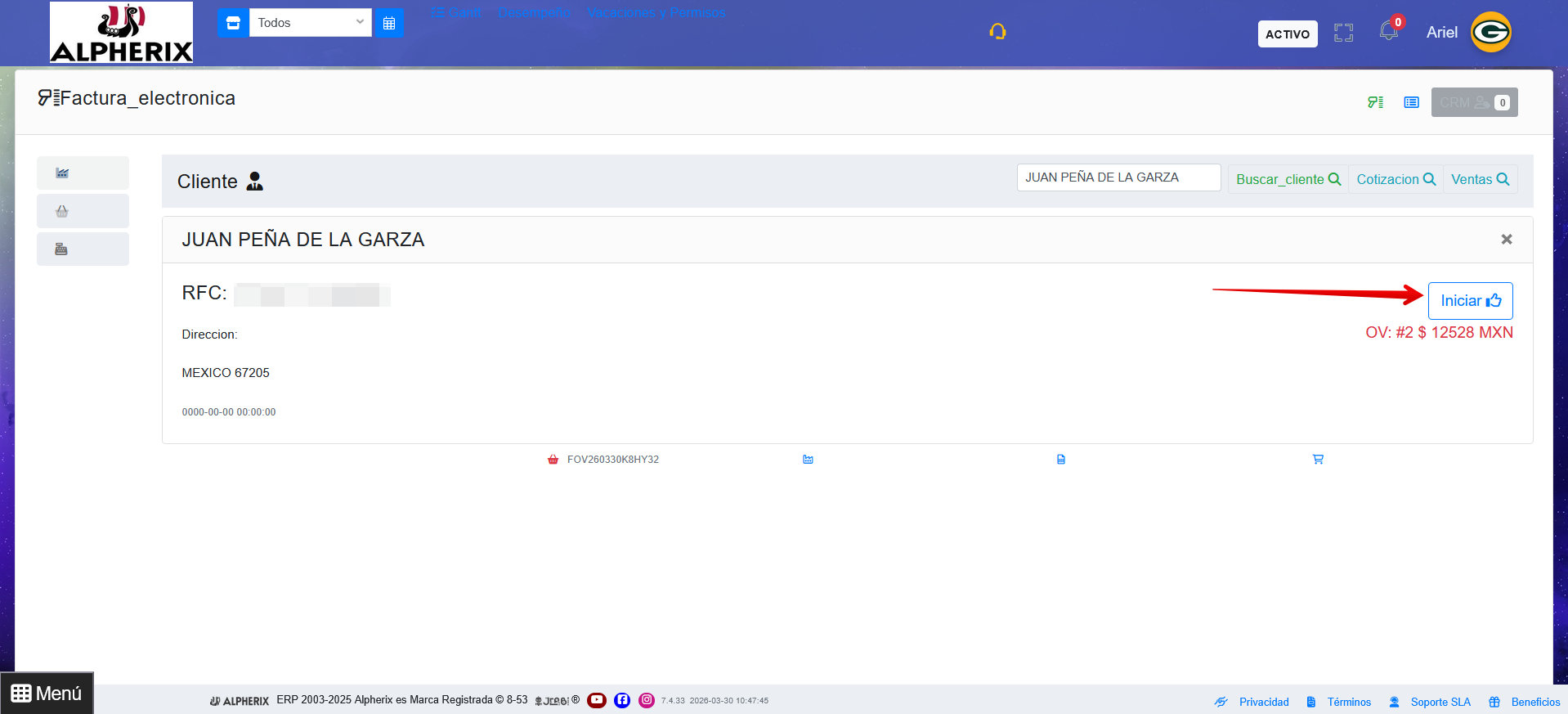
Task: Open the Menú launcher
Action: point(47,694)
